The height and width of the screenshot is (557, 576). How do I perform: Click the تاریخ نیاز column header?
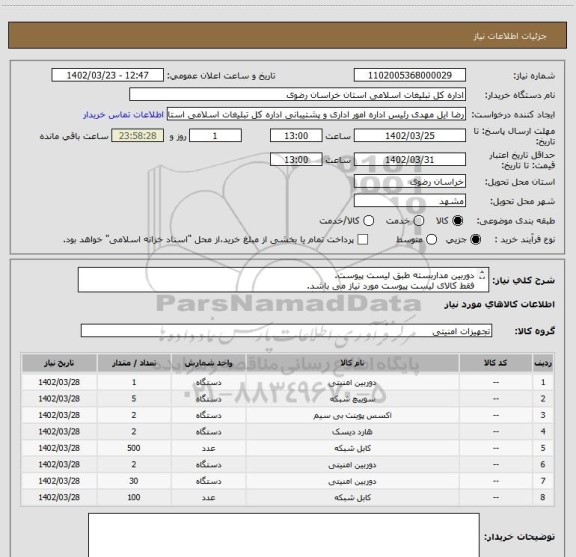[x=59, y=363]
